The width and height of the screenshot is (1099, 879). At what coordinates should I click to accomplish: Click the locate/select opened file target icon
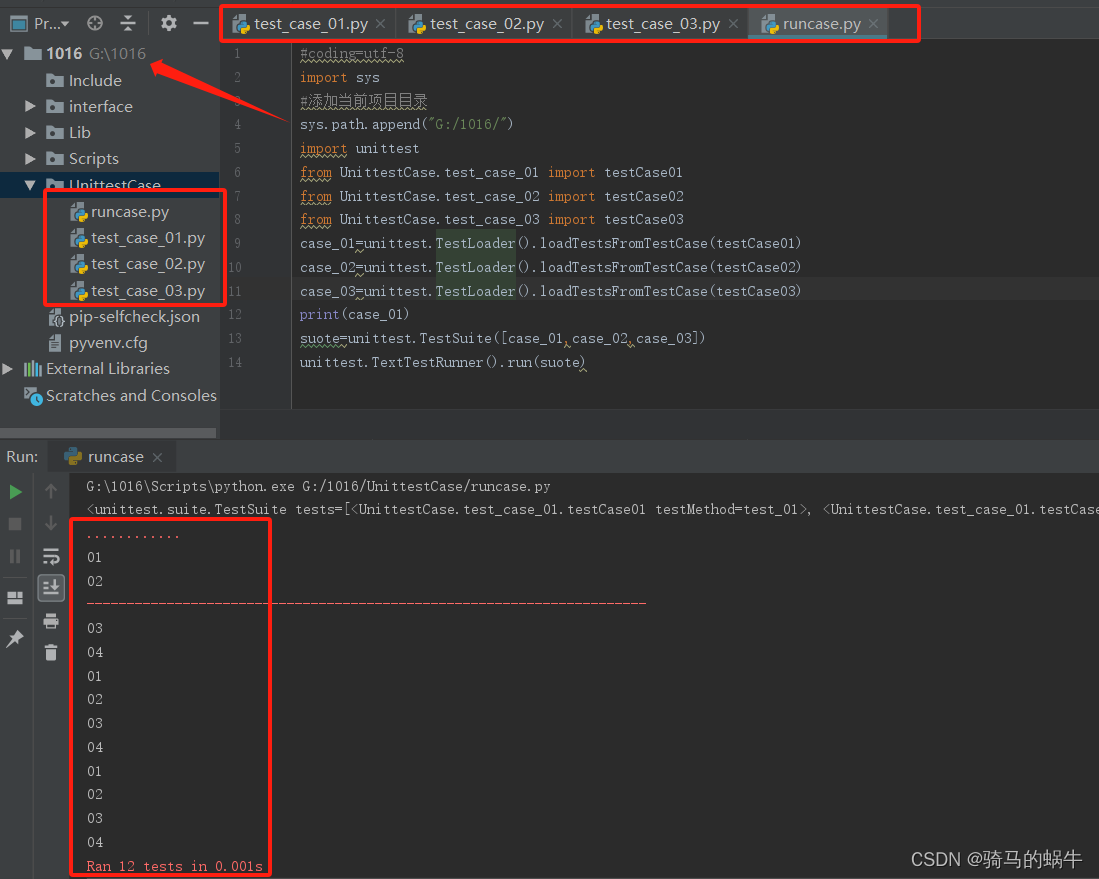(95, 24)
